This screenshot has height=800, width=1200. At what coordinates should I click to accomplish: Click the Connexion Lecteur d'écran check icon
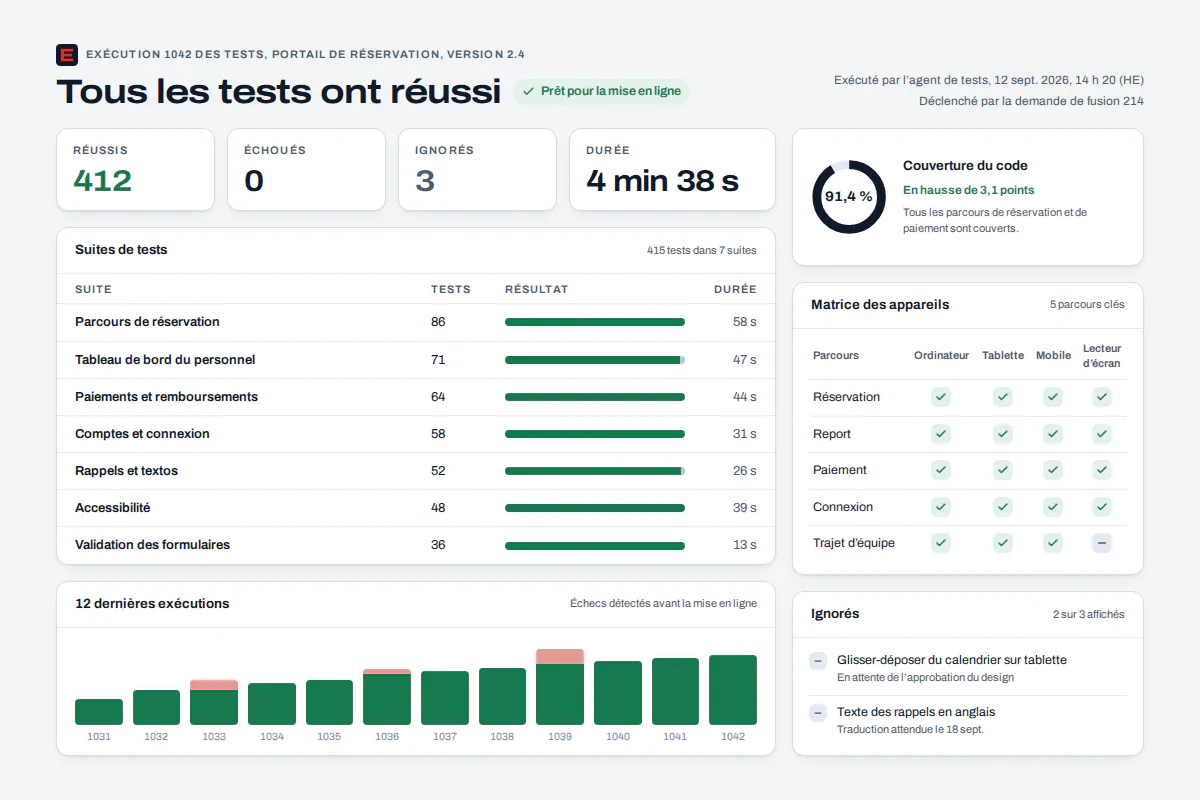[x=1102, y=507]
